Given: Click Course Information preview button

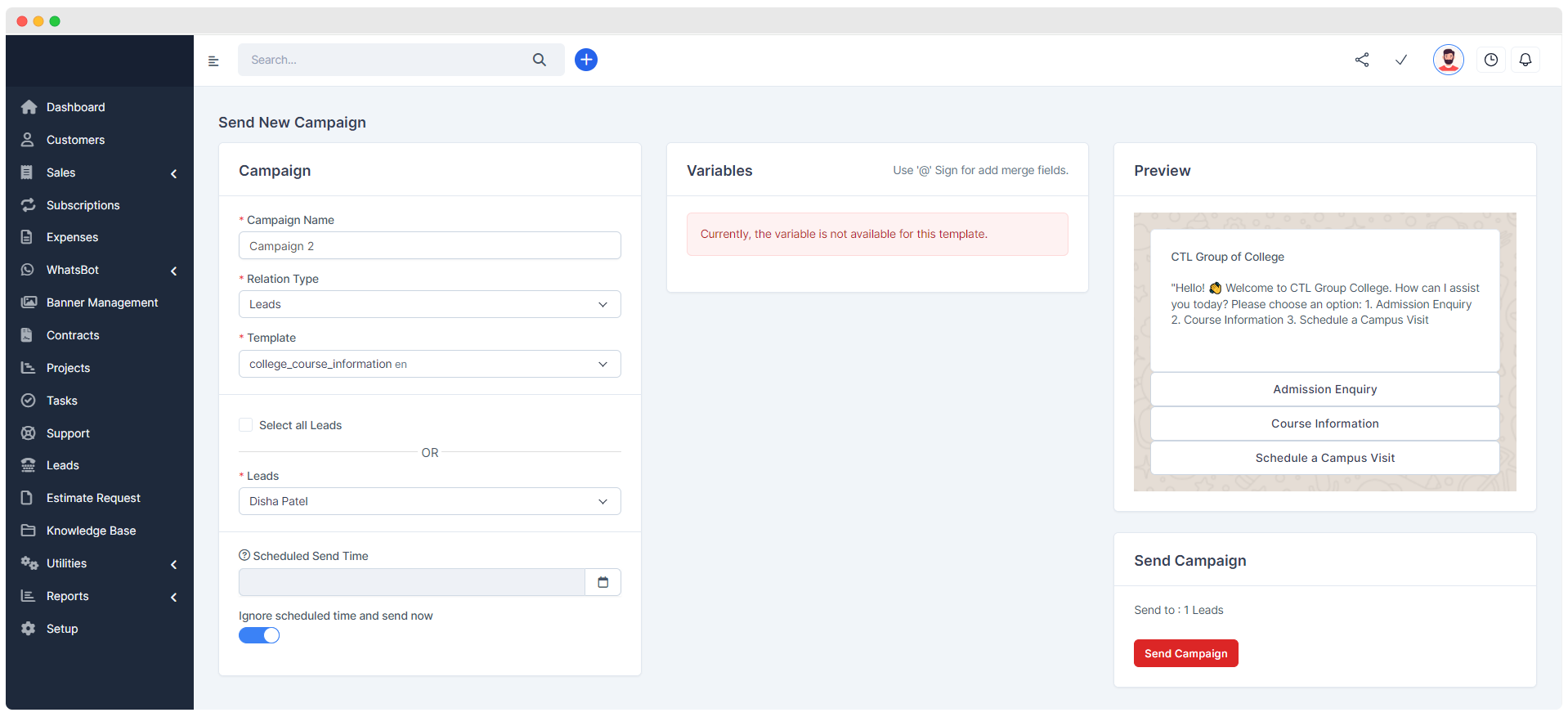Looking at the screenshot, I should pyautogui.click(x=1324, y=423).
